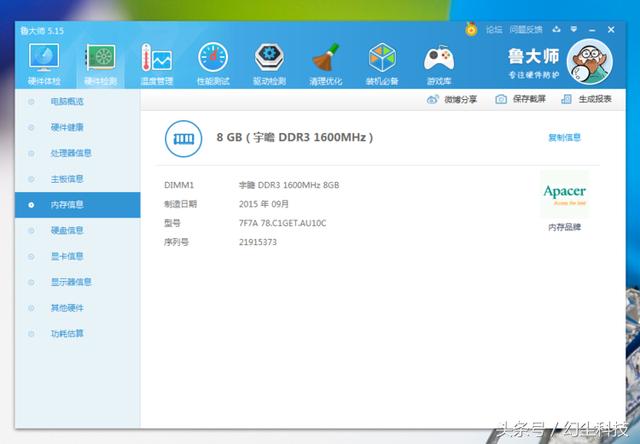The width and height of the screenshot is (640, 444).
Task: Open 游戏库 gamepad icon
Action: (439, 59)
